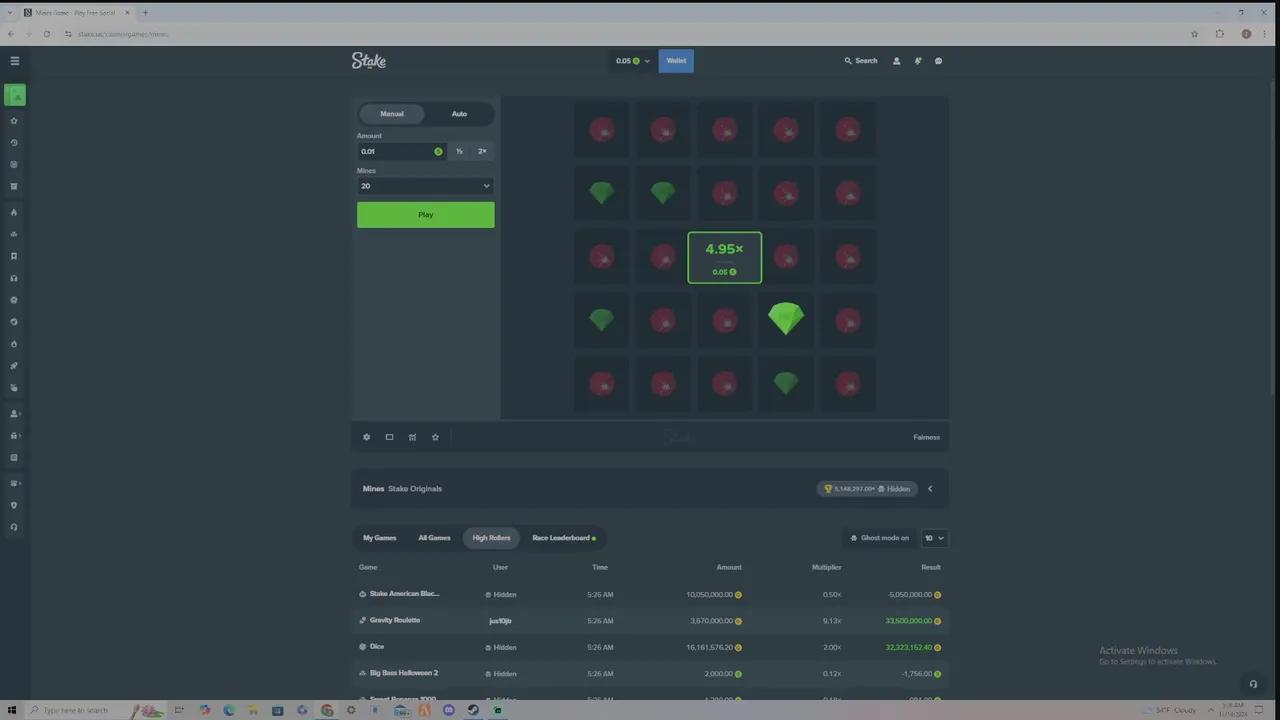
Task: Click the browser address bar
Action: [x=620, y=34]
